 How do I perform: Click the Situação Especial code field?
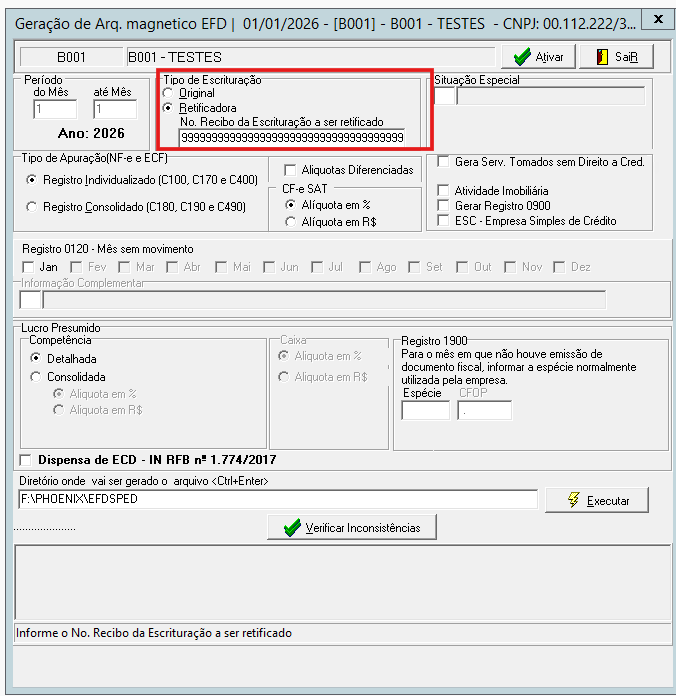coord(444,96)
